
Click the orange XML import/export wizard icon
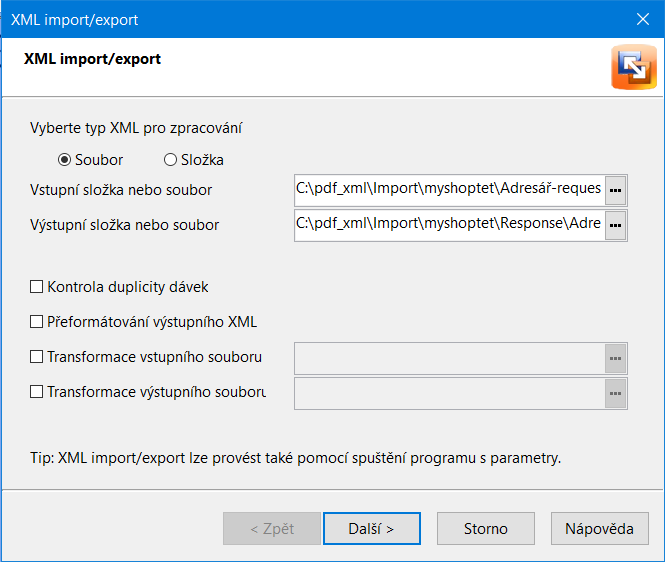point(634,67)
